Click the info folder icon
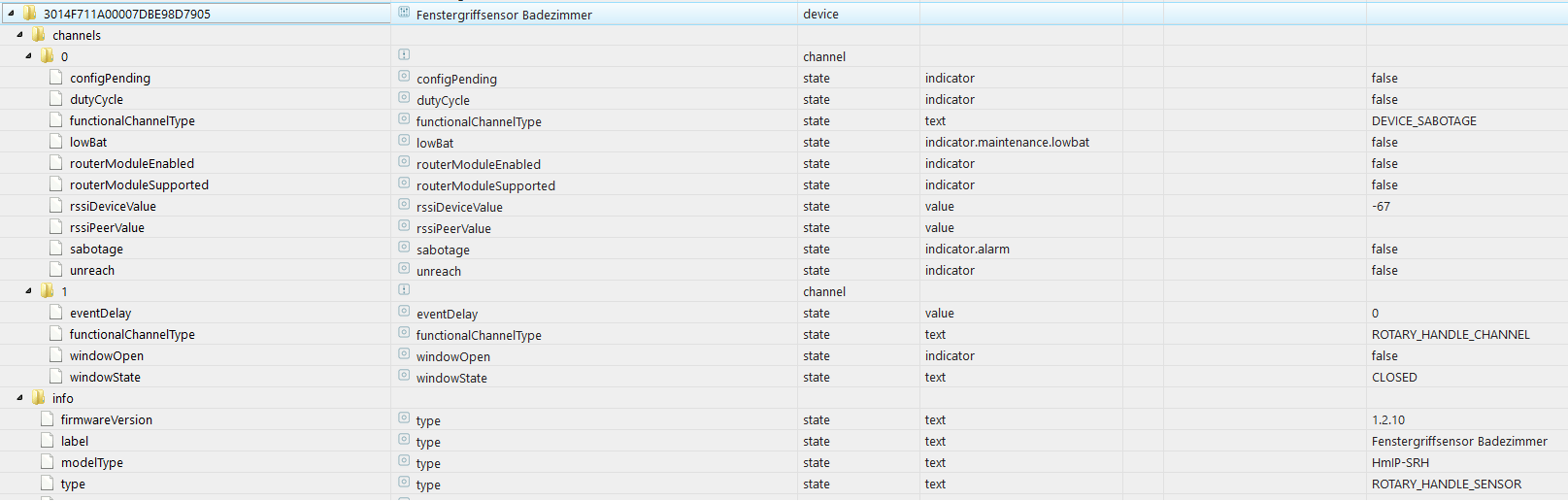Viewport: 1568px width, 501px height. point(39,398)
